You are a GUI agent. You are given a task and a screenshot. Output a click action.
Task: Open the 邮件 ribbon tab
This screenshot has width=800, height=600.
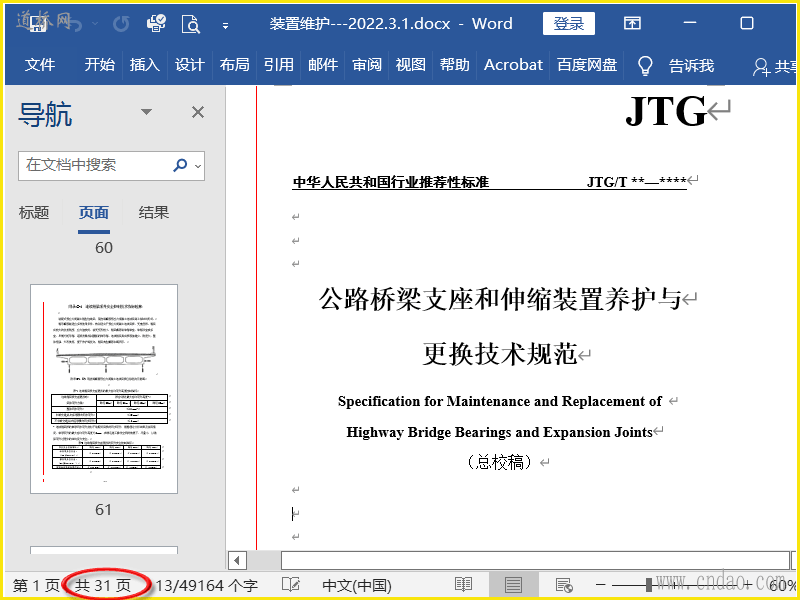click(323, 65)
